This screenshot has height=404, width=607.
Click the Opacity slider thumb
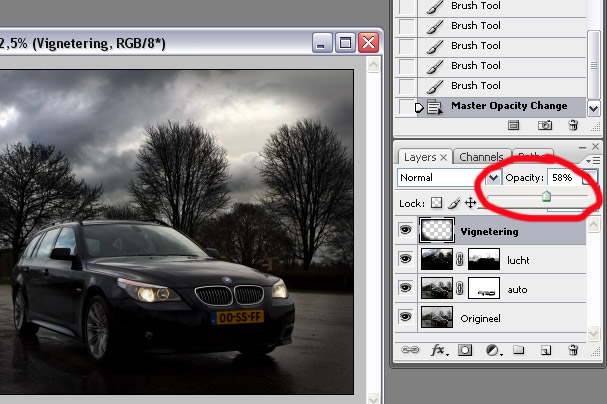pyautogui.click(x=546, y=196)
